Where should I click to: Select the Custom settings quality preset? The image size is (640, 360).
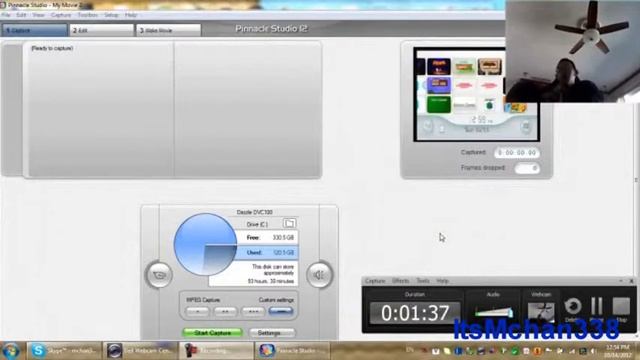281,312
